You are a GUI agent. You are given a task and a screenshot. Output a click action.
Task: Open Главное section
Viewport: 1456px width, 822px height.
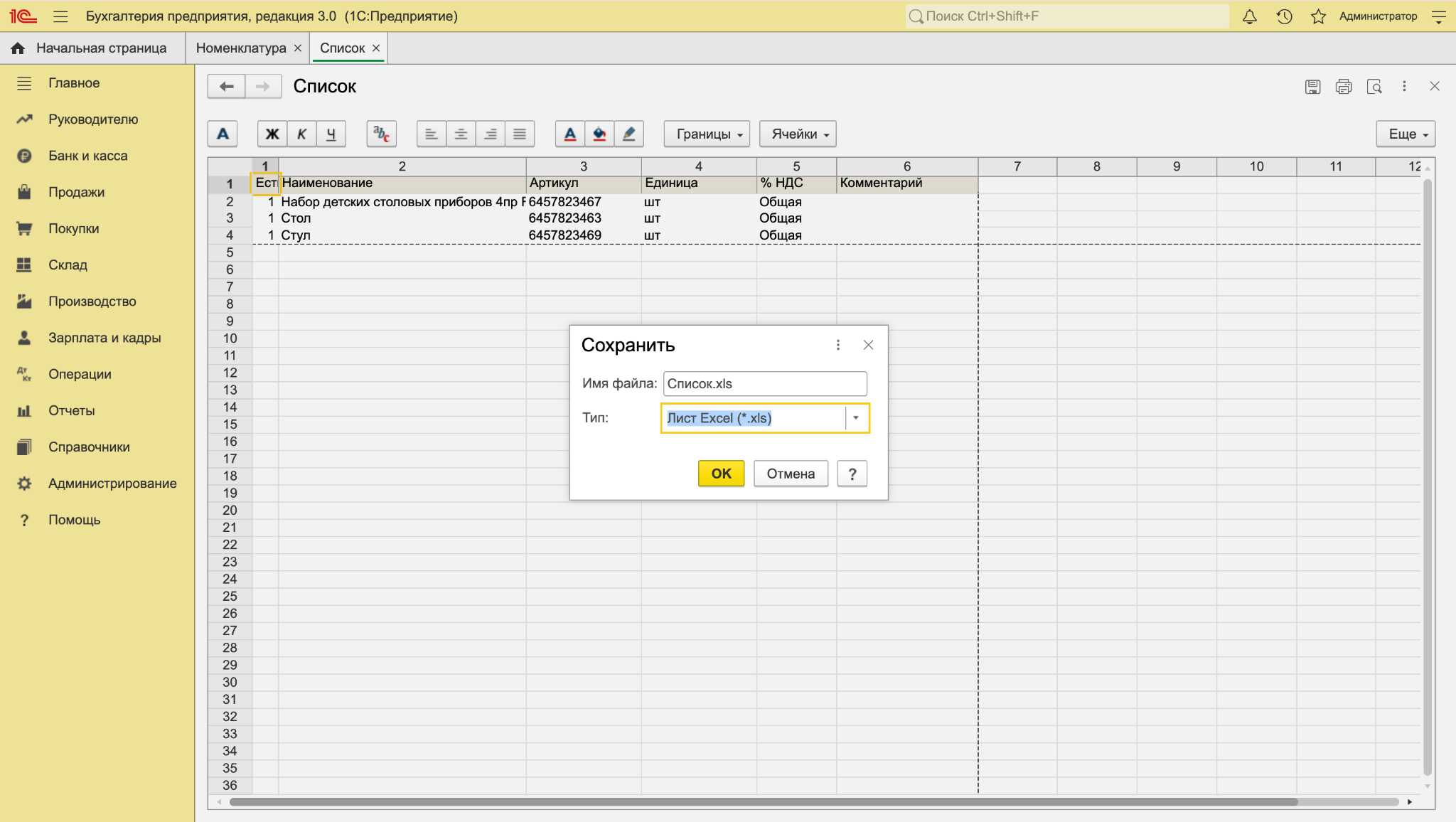pos(74,83)
